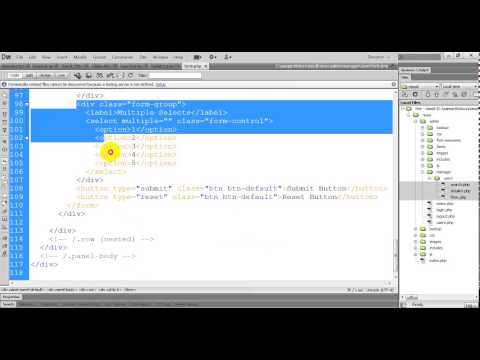480x360 pixels.
Task: Open the Site person icon menu
Action: (228, 57)
